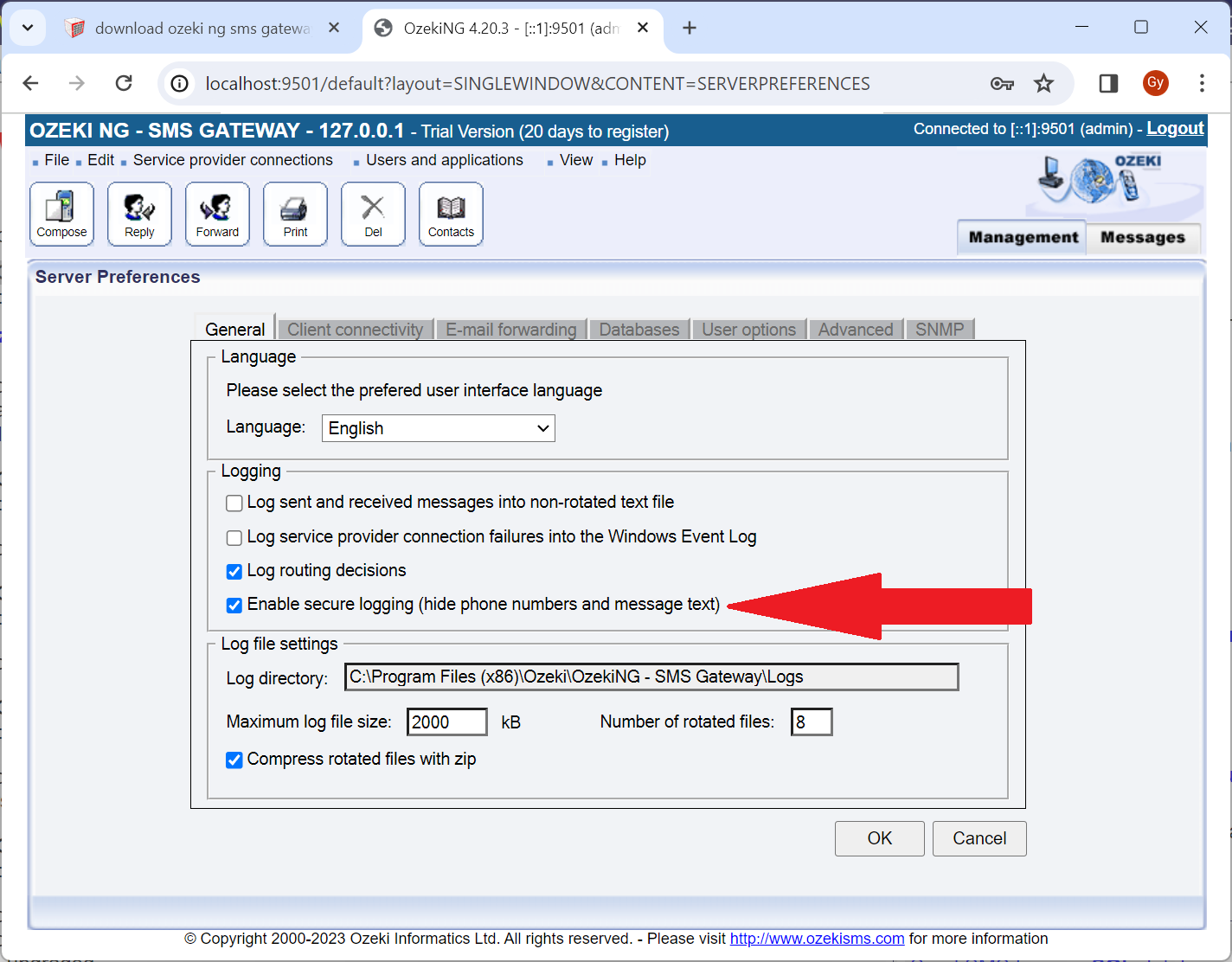Image resolution: width=1232 pixels, height=962 pixels.
Task: Bookmark this page with star icon
Action: (x=1043, y=83)
